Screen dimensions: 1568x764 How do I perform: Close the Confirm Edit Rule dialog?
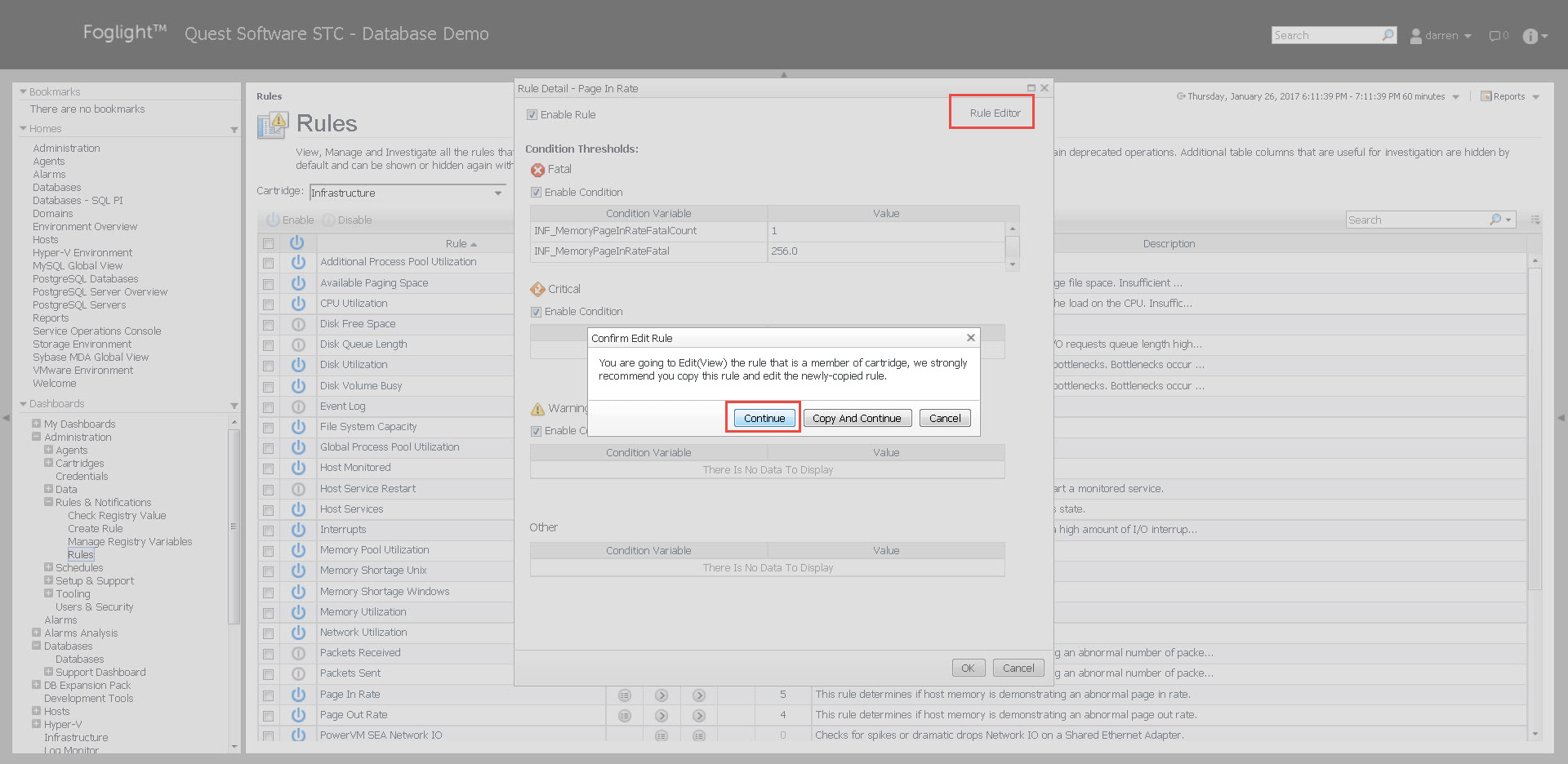click(x=970, y=338)
